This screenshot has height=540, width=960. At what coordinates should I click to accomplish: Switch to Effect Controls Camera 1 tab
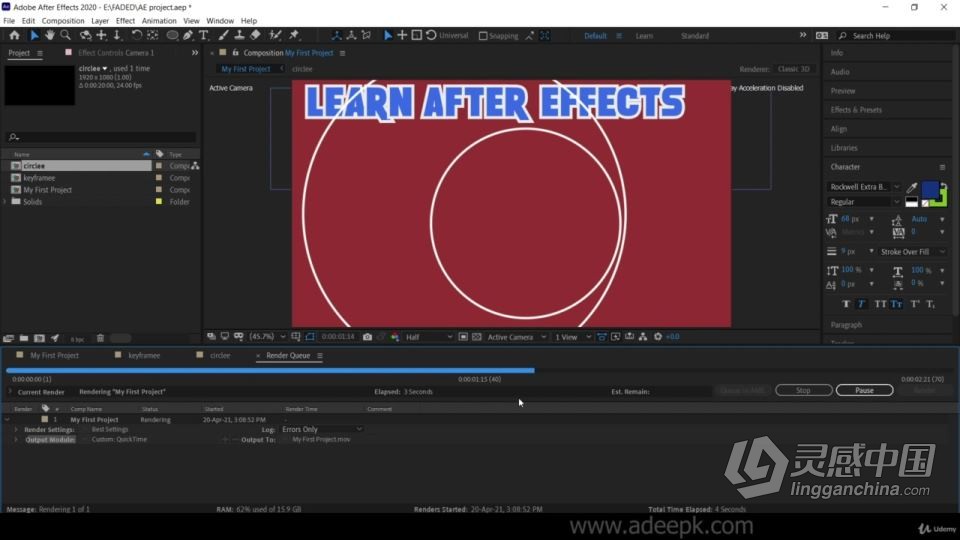tap(116, 53)
